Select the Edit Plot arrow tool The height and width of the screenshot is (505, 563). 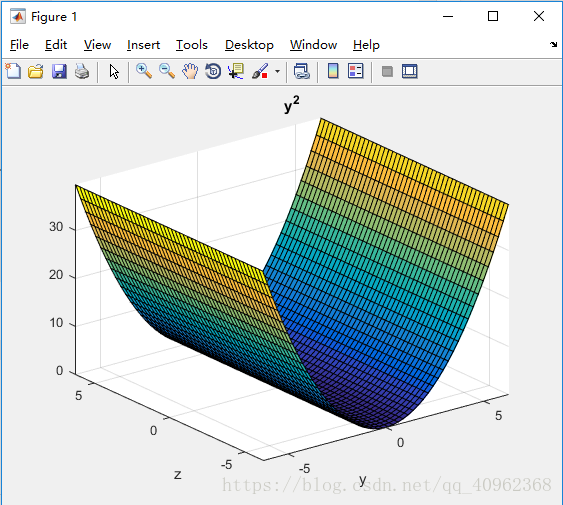coord(114,71)
